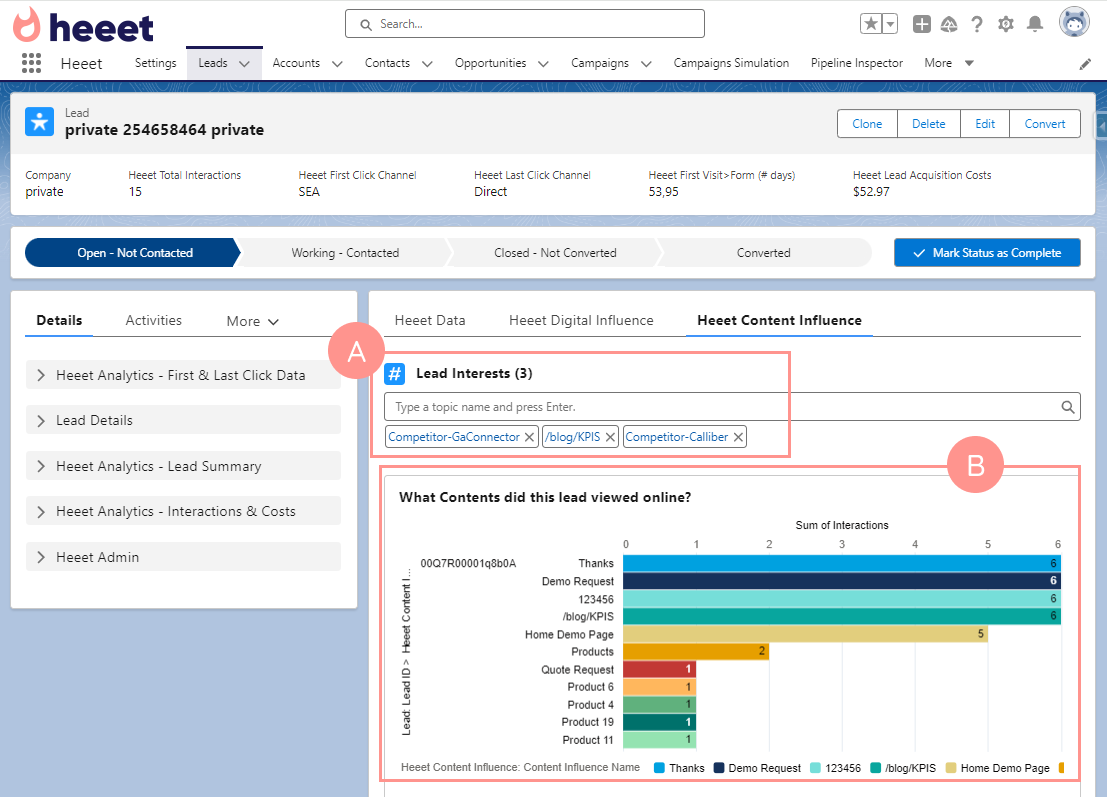
Task: Open the Trailhead guidance icon
Action: (949, 25)
